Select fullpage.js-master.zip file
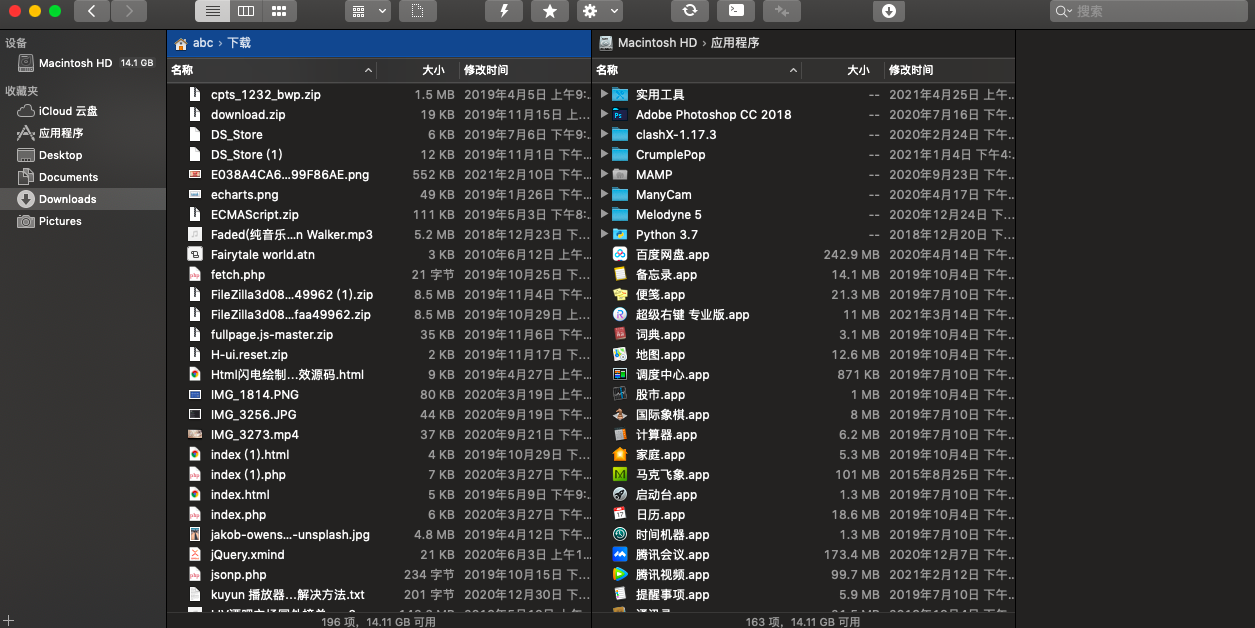The height and width of the screenshot is (628, 1255). [x=379, y=334]
